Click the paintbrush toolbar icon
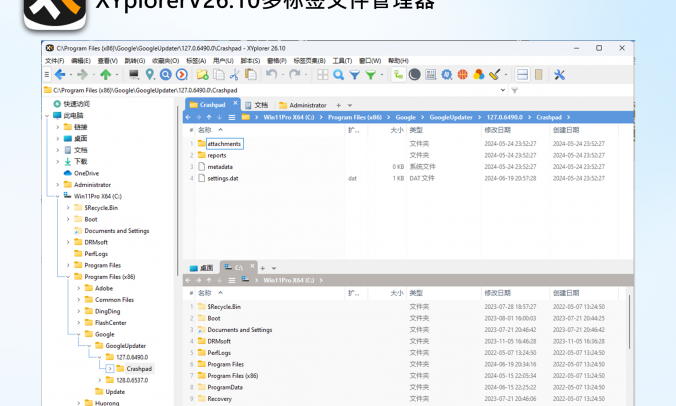This screenshot has width=676, height=406. [x=494, y=75]
